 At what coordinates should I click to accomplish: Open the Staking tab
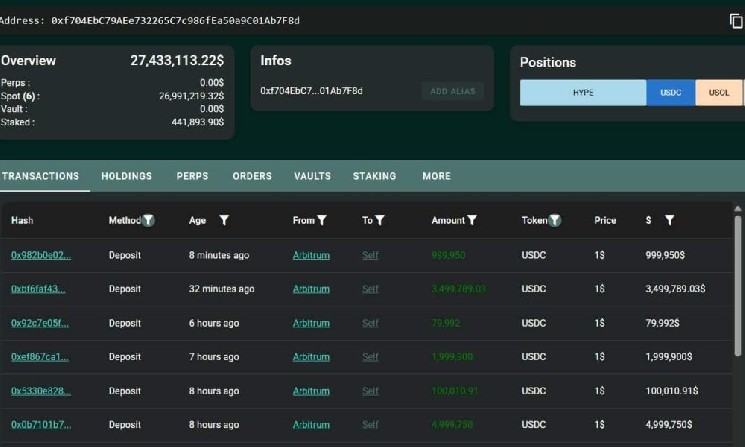coord(374,176)
